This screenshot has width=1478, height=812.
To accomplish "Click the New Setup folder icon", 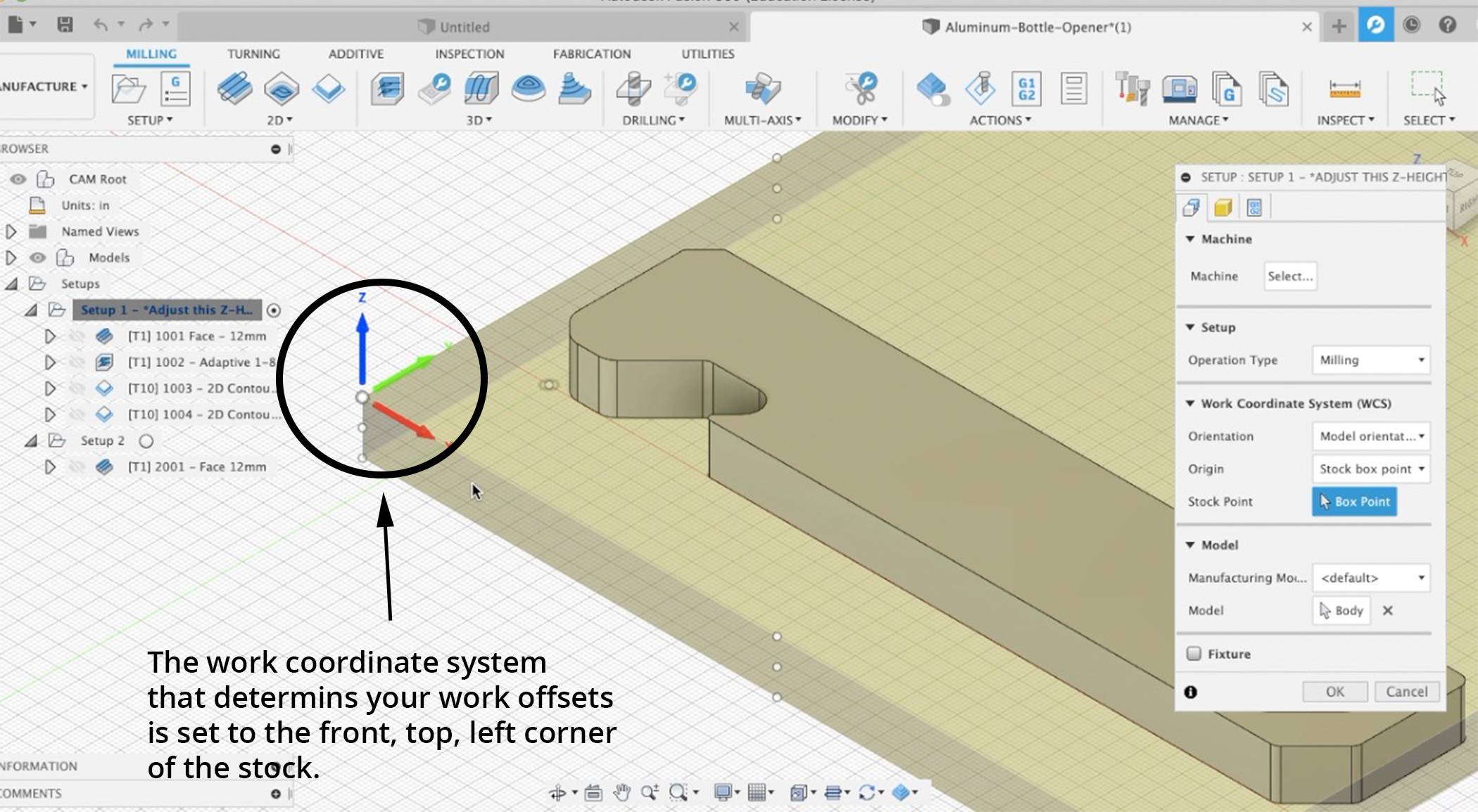I will coord(128,89).
